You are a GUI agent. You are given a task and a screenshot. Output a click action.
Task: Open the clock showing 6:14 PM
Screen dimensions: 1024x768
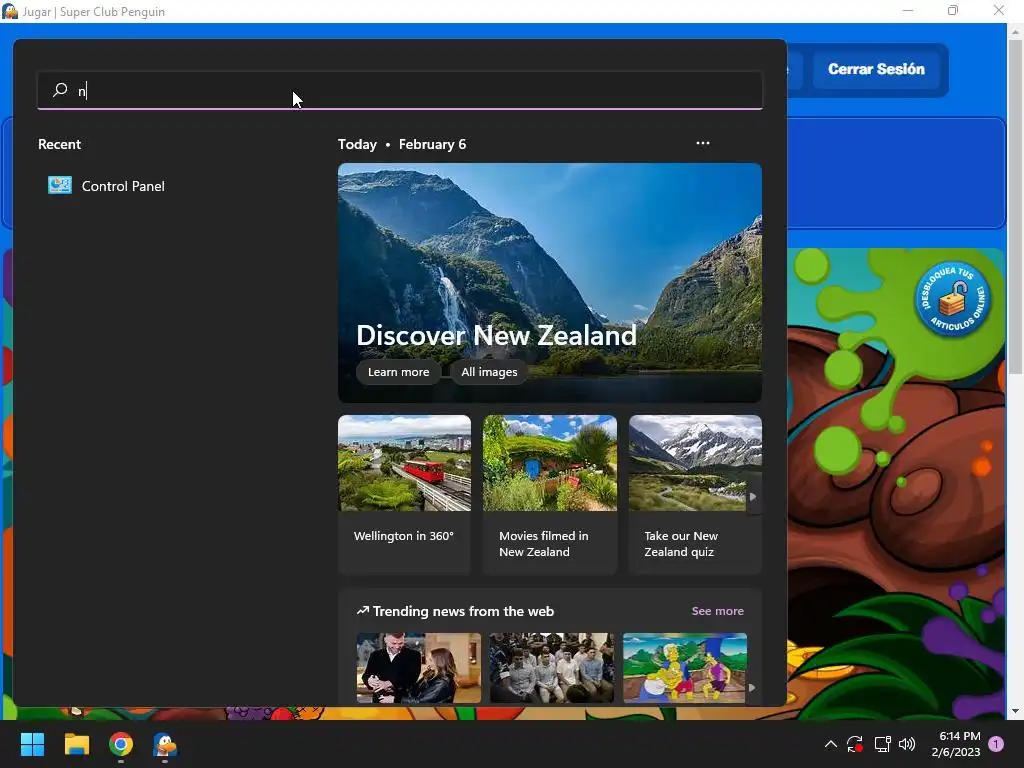point(956,744)
